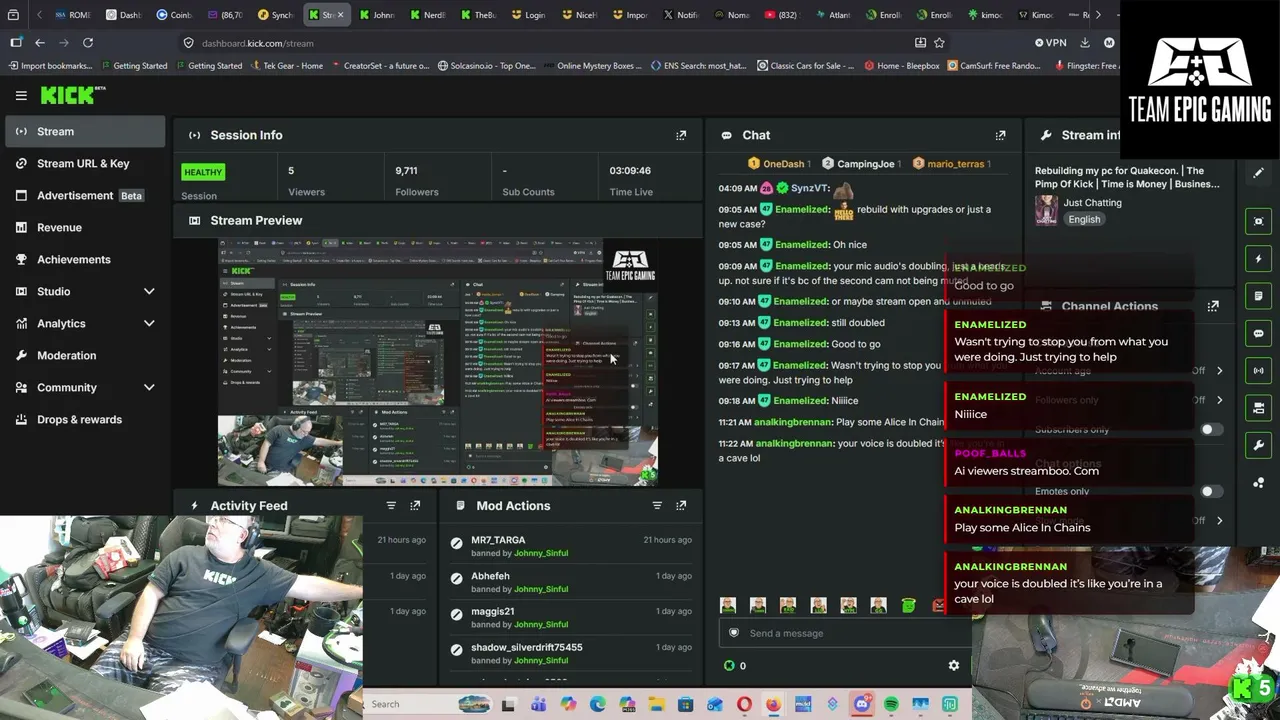Open Account age setting chevron
This screenshot has height=720, width=1280.
click(x=1219, y=371)
